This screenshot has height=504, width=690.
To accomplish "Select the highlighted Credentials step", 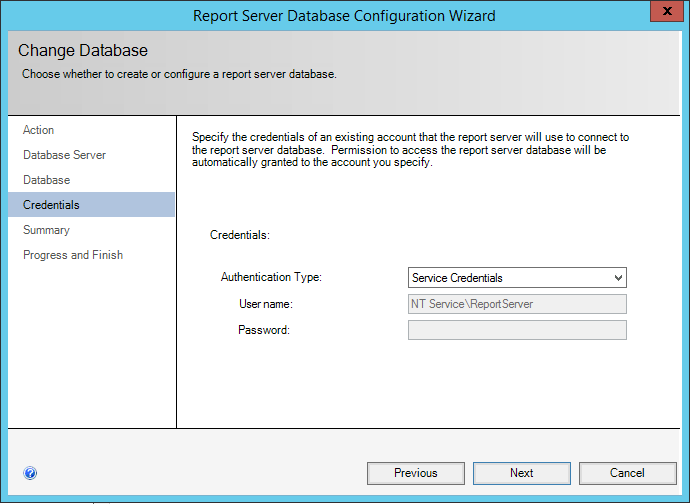I will click(51, 205).
